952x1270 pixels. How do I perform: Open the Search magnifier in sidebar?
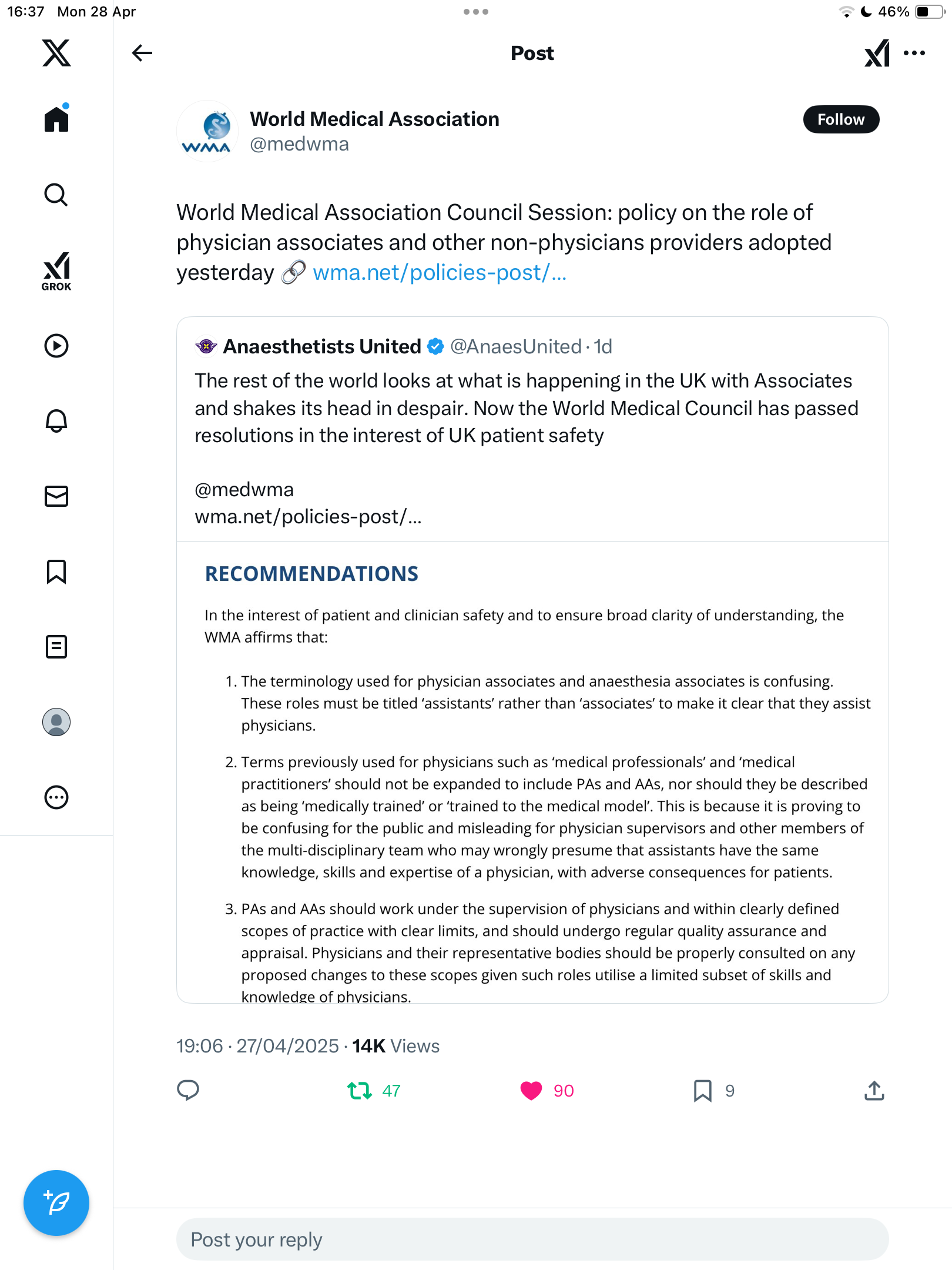[56, 195]
